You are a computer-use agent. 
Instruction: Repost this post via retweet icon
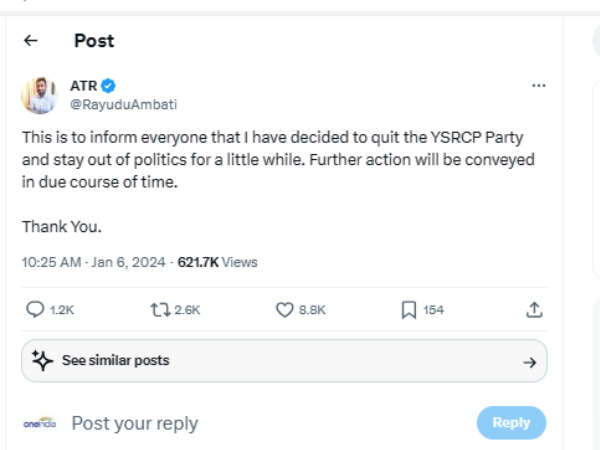tap(158, 310)
